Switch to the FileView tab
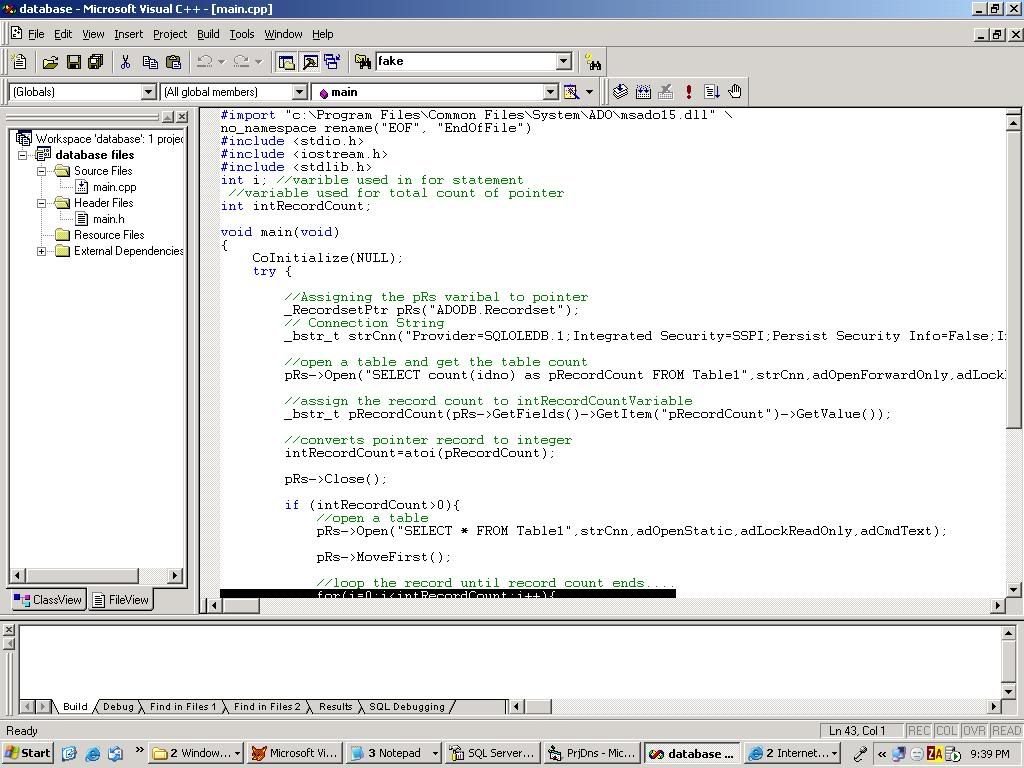The height and width of the screenshot is (768, 1024). point(121,600)
